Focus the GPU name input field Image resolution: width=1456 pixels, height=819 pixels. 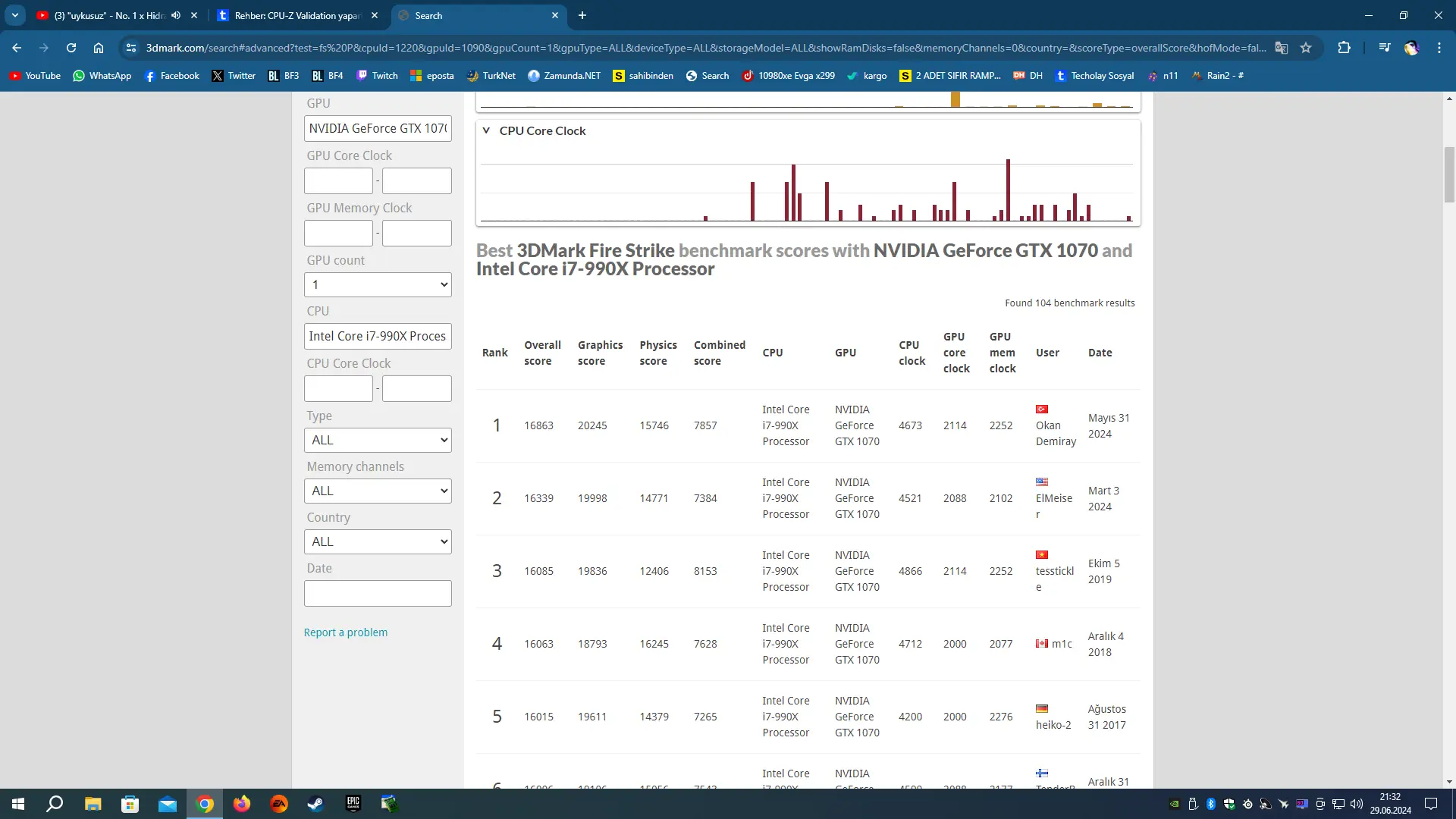coord(378,129)
